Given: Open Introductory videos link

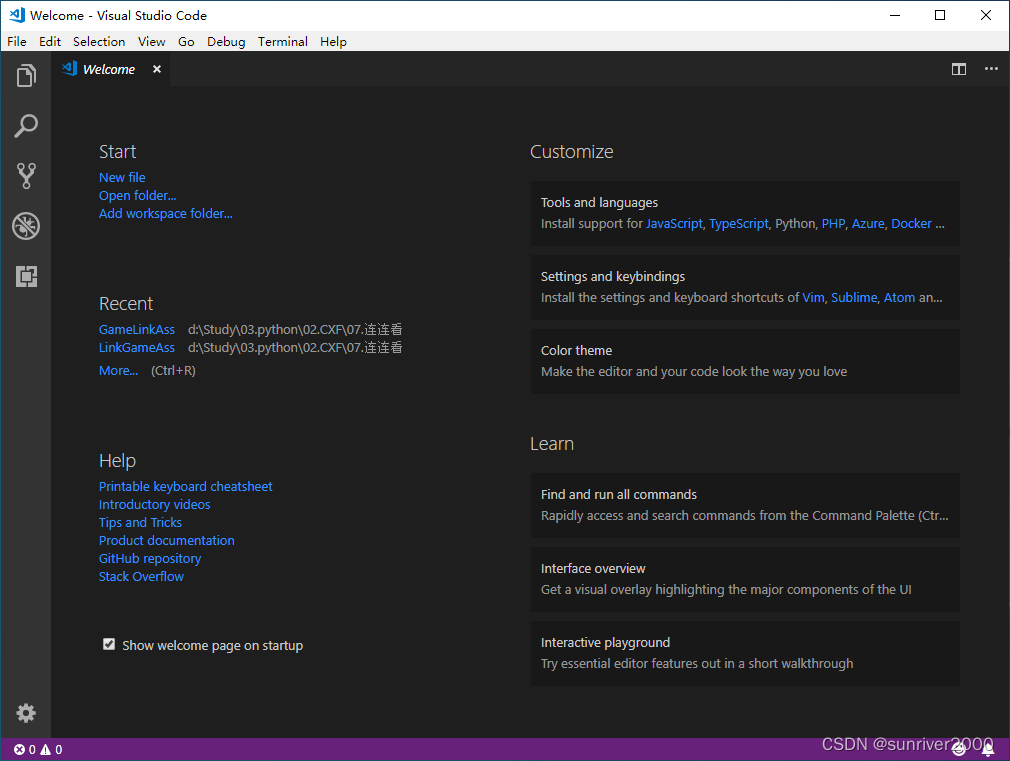Looking at the screenshot, I should point(155,505).
